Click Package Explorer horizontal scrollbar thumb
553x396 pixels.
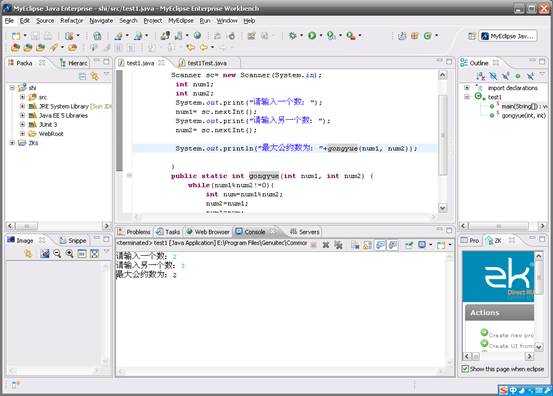26,225
